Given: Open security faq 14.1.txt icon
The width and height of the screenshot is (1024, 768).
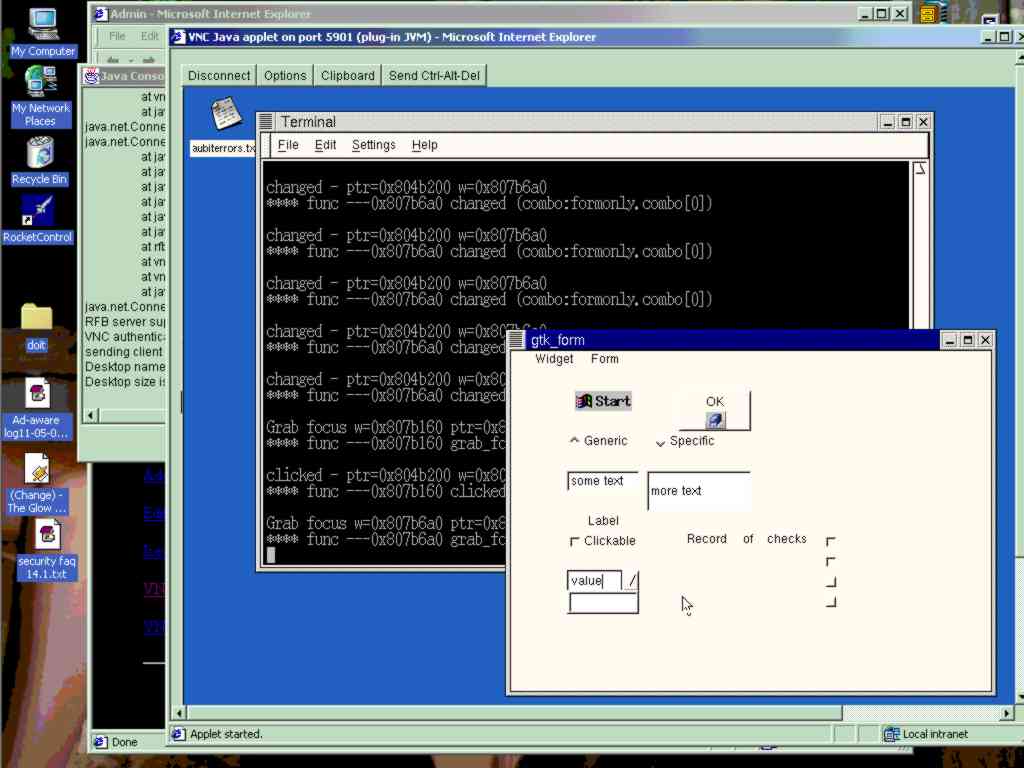Looking at the screenshot, I should 46,535.
